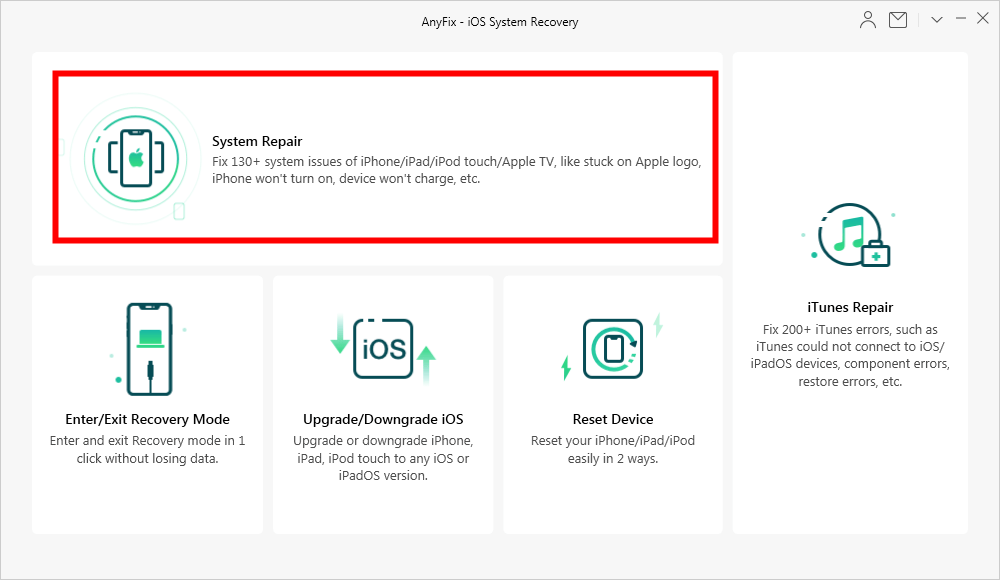Click the Upgrade/Downgrade iOS arrows icon

(x=383, y=349)
